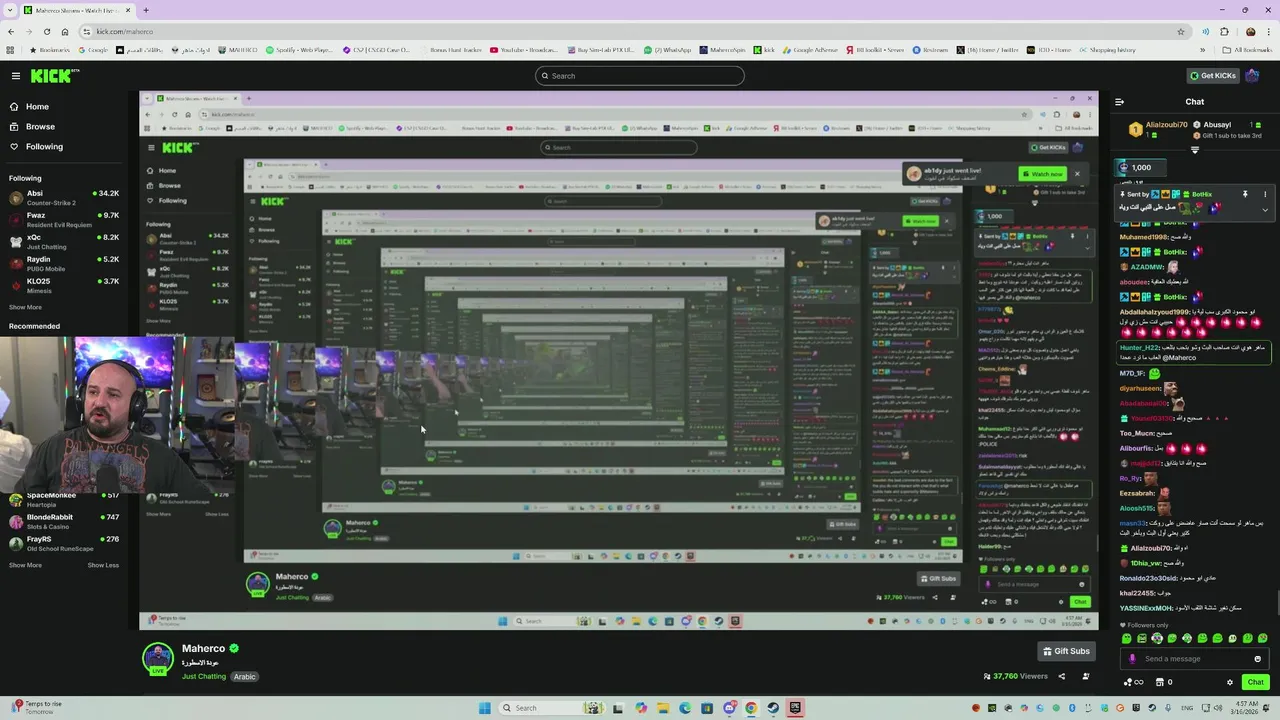Open Home in the sidebar

point(37,107)
